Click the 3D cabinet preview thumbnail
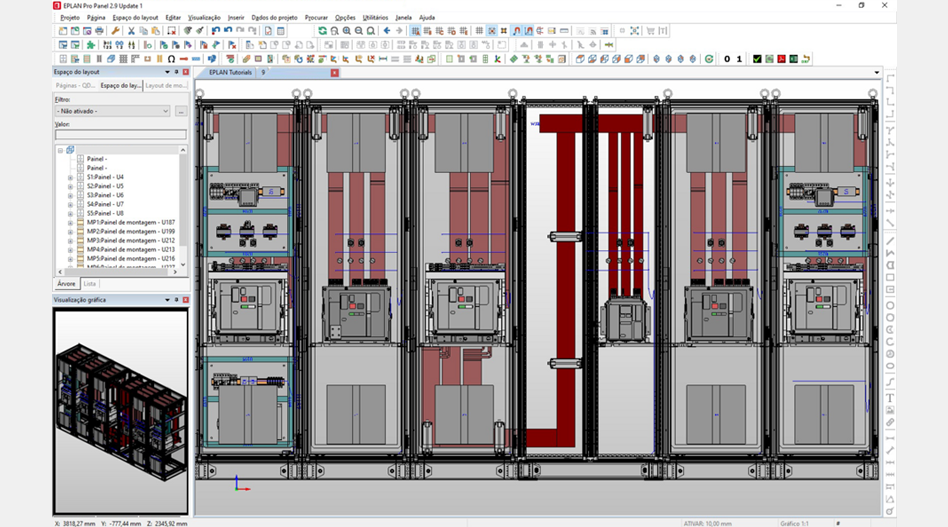Image resolution: width=948 pixels, height=527 pixels. point(120,410)
